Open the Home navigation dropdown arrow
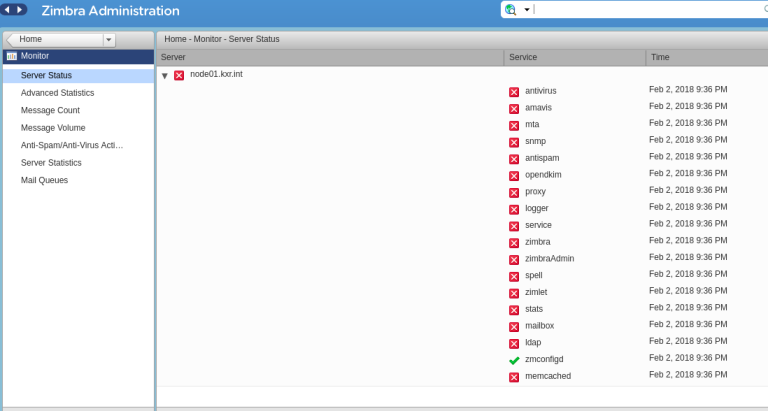 pyautogui.click(x=109, y=40)
